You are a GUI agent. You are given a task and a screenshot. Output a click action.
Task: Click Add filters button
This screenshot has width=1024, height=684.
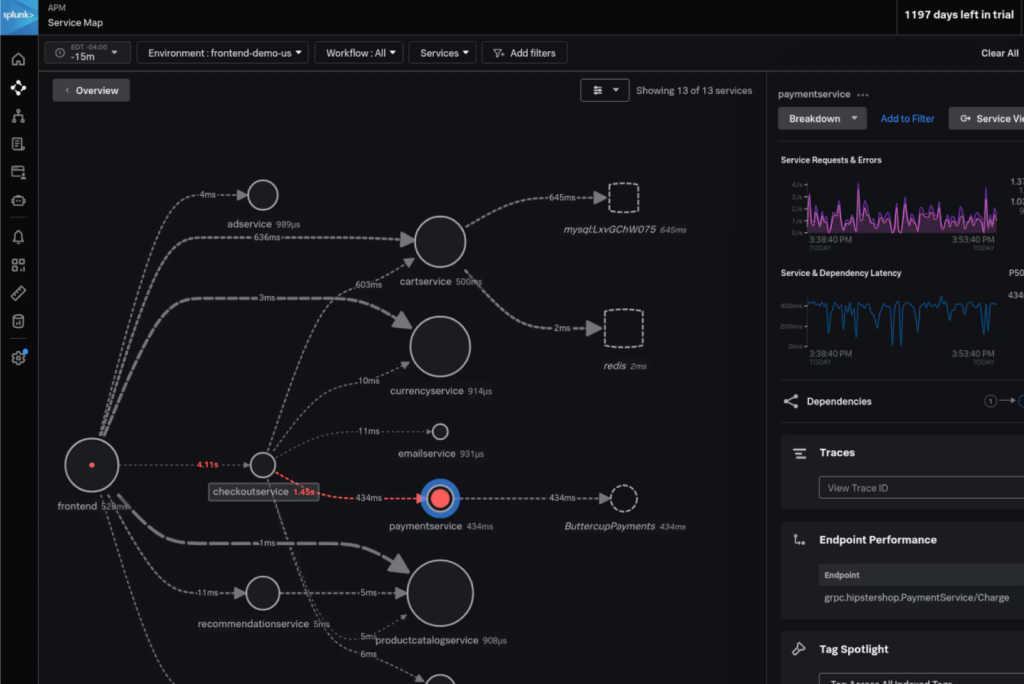524,53
